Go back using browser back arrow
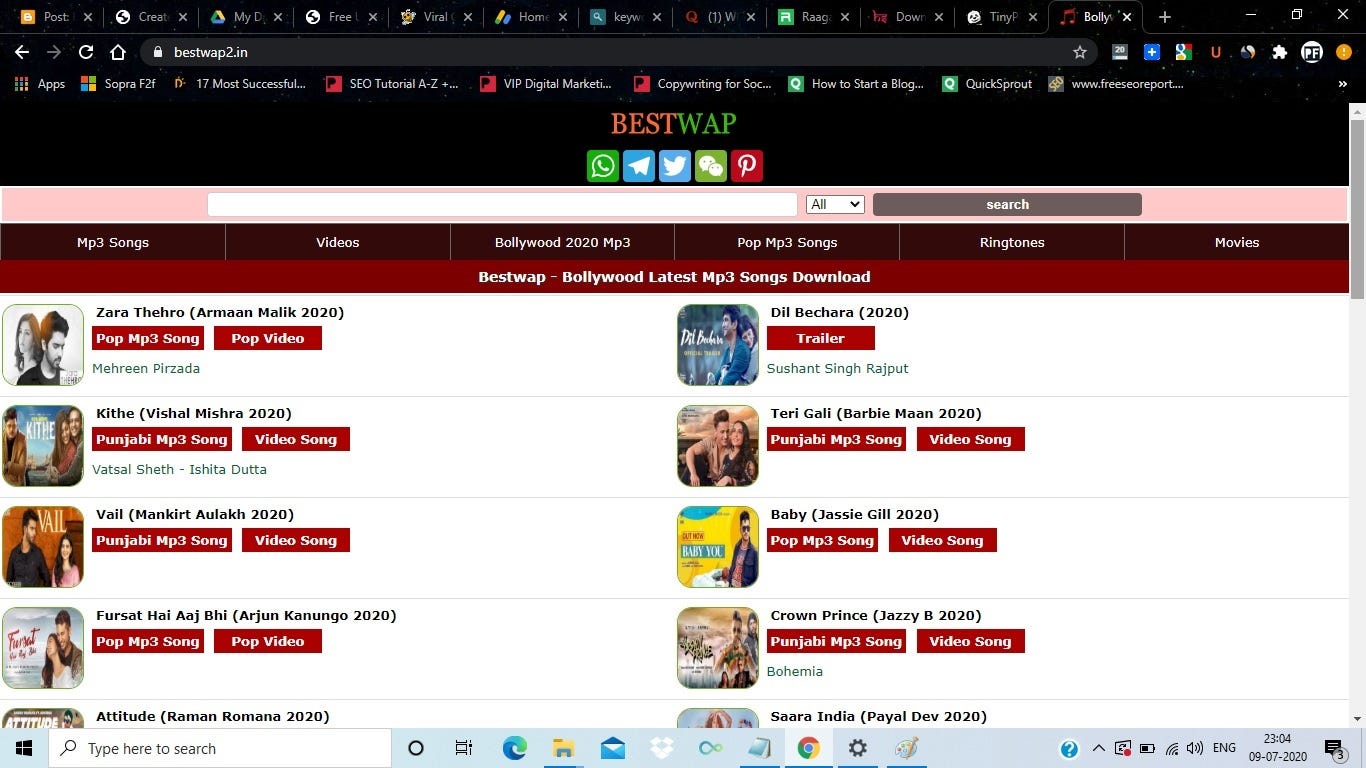The image size is (1366, 768). click(22, 52)
